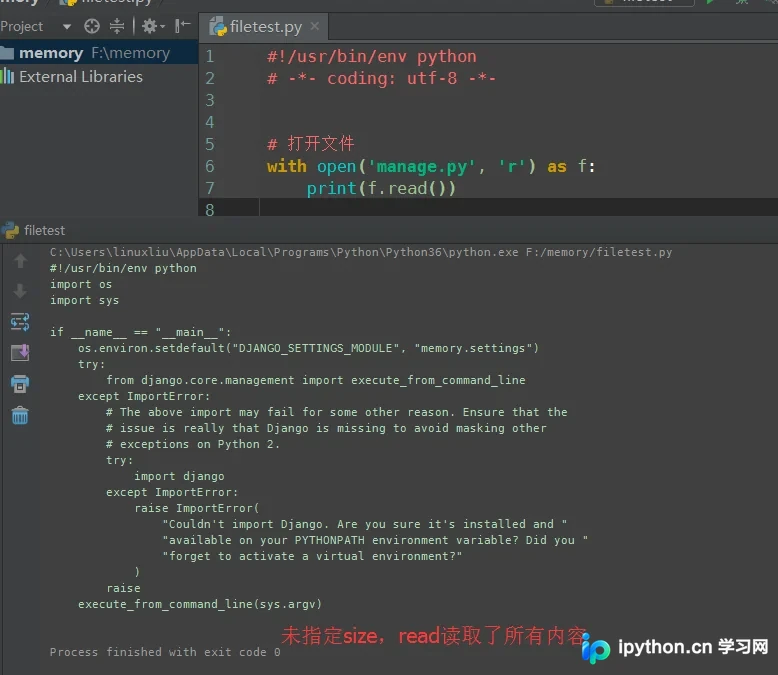Viewport: 778px width, 675px height.
Task: Click the '#!/usr/bin/env python' line in editor
Action: 372,57
